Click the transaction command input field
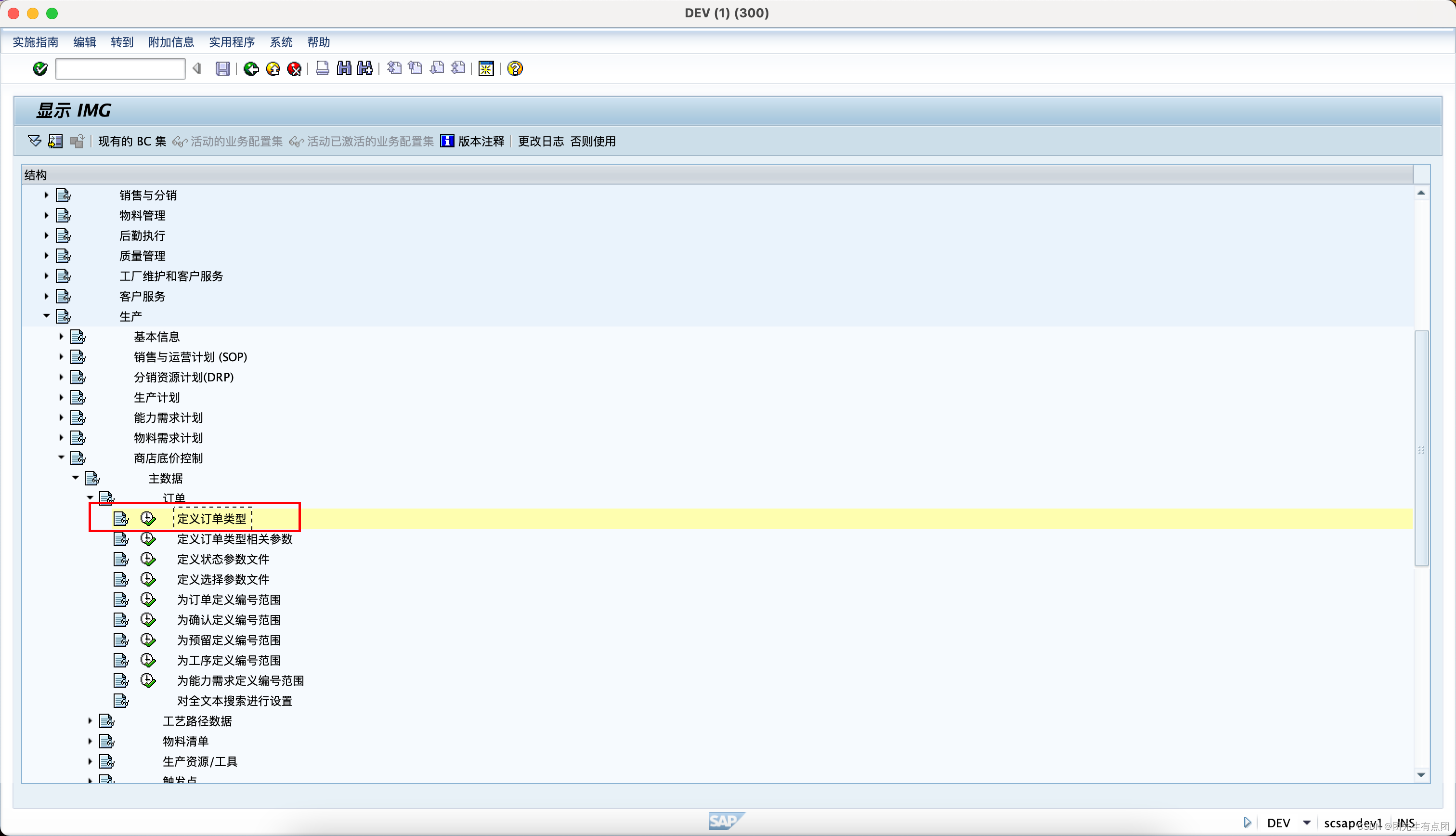This screenshot has width=1456, height=836. coord(120,69)
